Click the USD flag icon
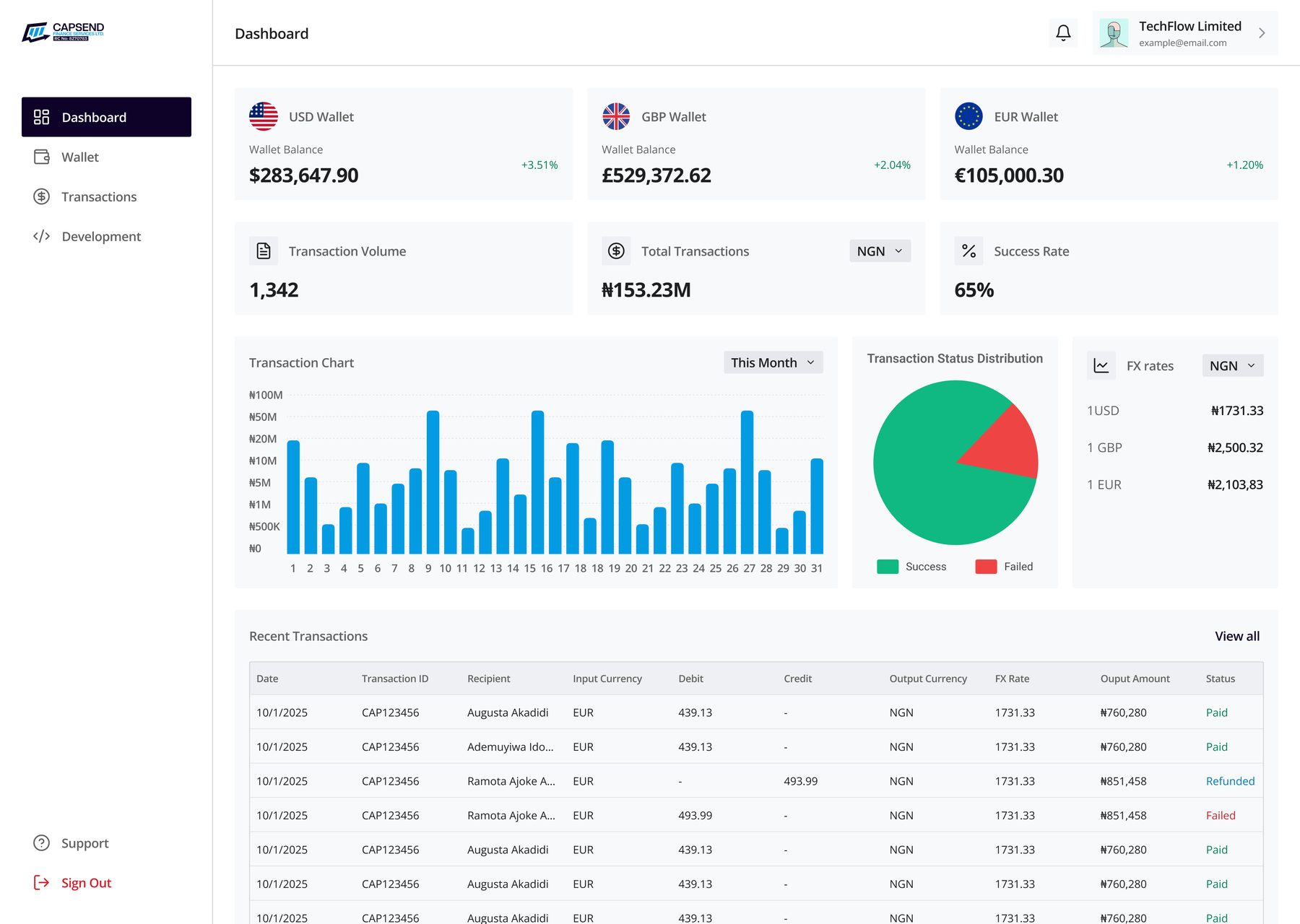The image size is (1300, 924). (x=264, y=116)
